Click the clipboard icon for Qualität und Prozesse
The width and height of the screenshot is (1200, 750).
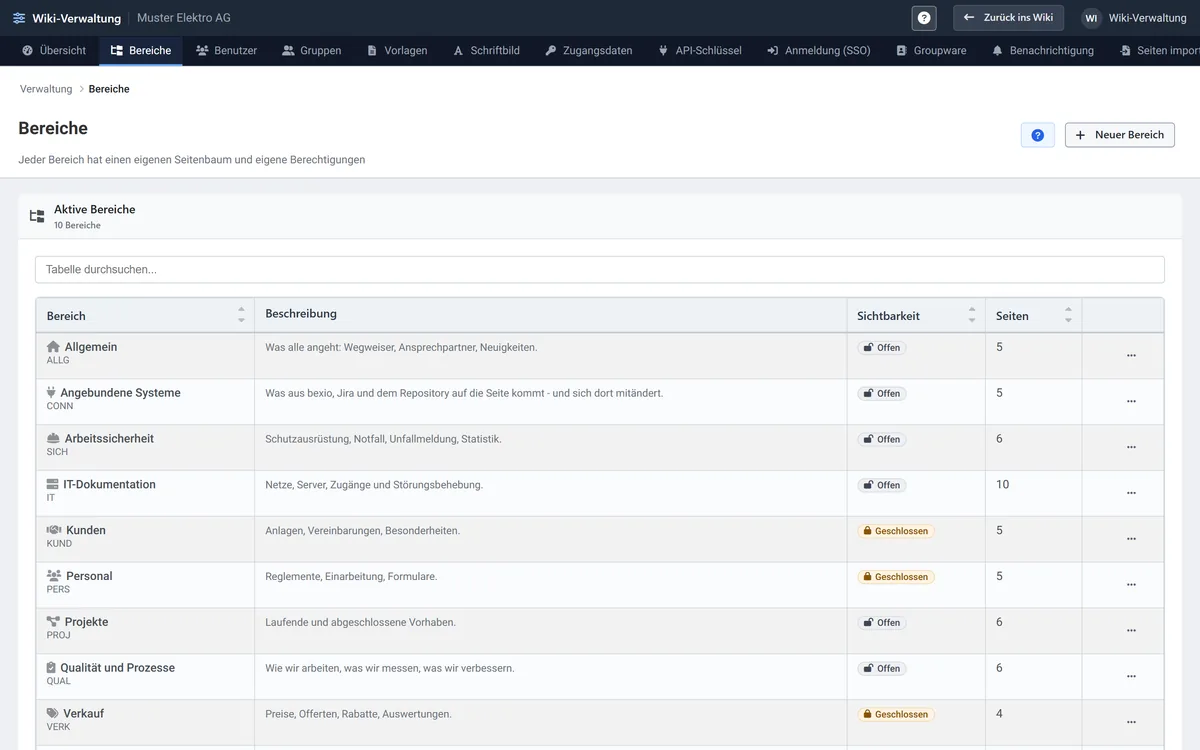[51, 668]
